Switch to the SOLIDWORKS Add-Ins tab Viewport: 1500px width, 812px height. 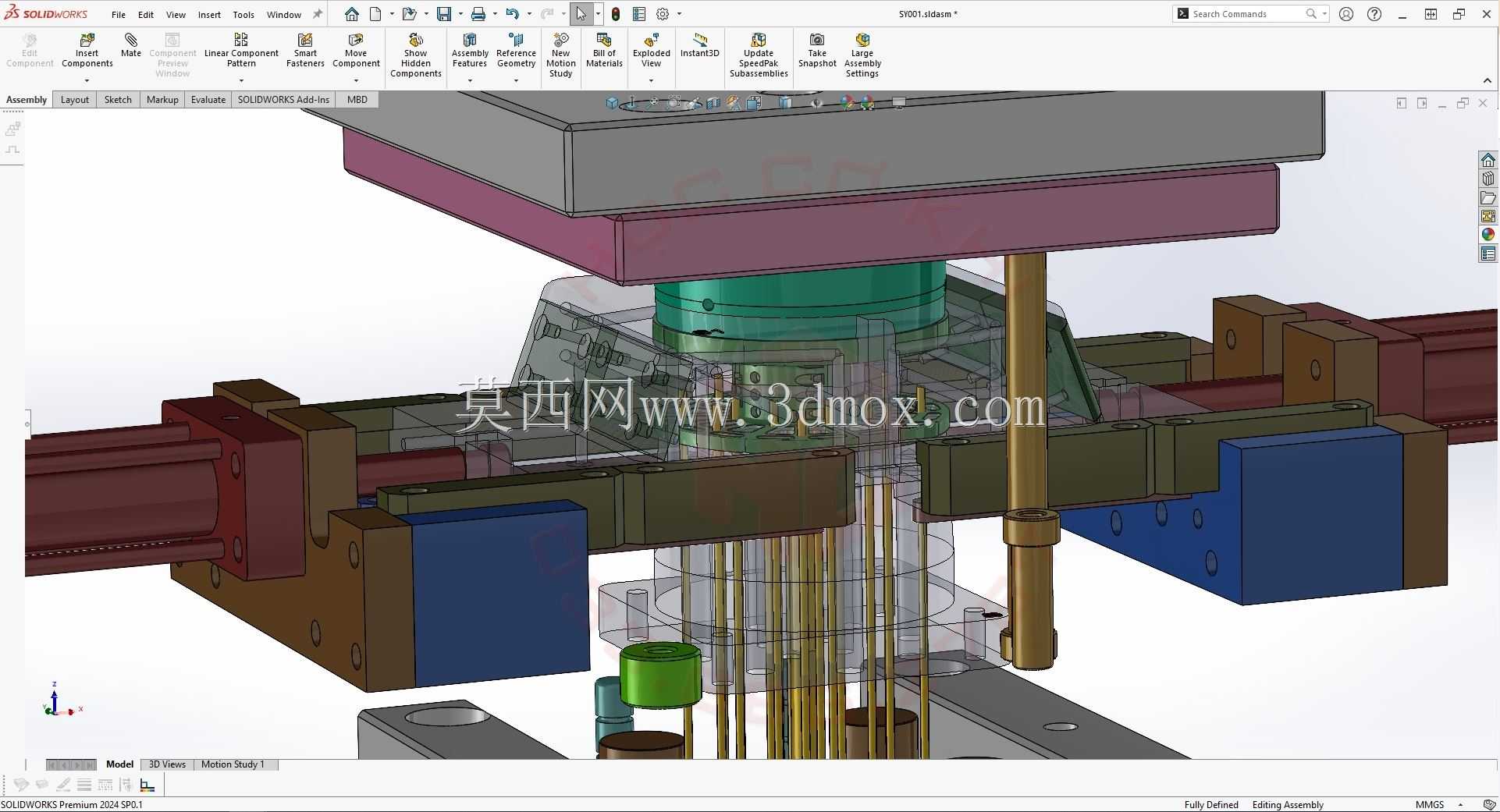(283, 100)
